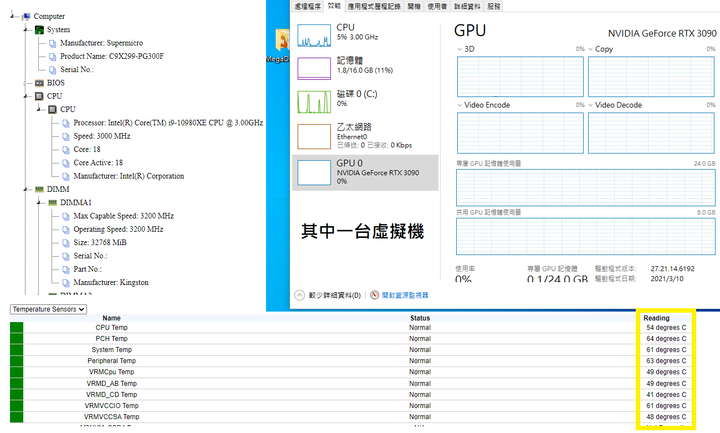Click the circled chevron for fewer details
This screenshot has height=433, width=720.
tap(299, 295)
